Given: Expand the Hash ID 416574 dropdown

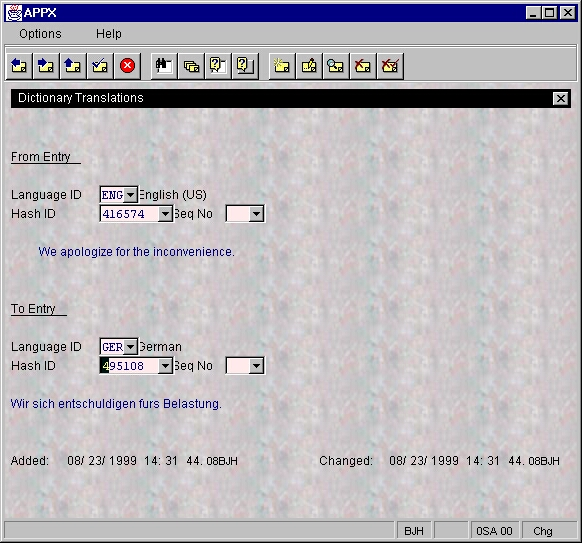Looking at the screenshot, I should 165,214.
